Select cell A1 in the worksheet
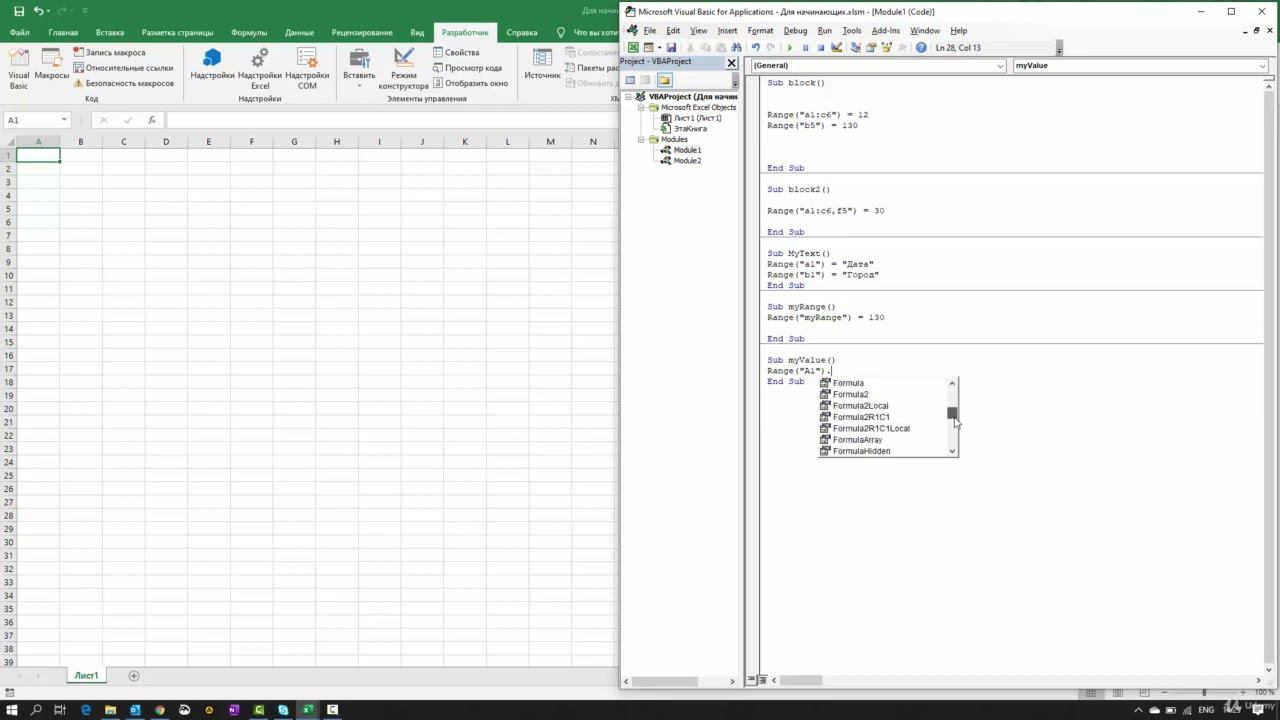 [38, 155]
